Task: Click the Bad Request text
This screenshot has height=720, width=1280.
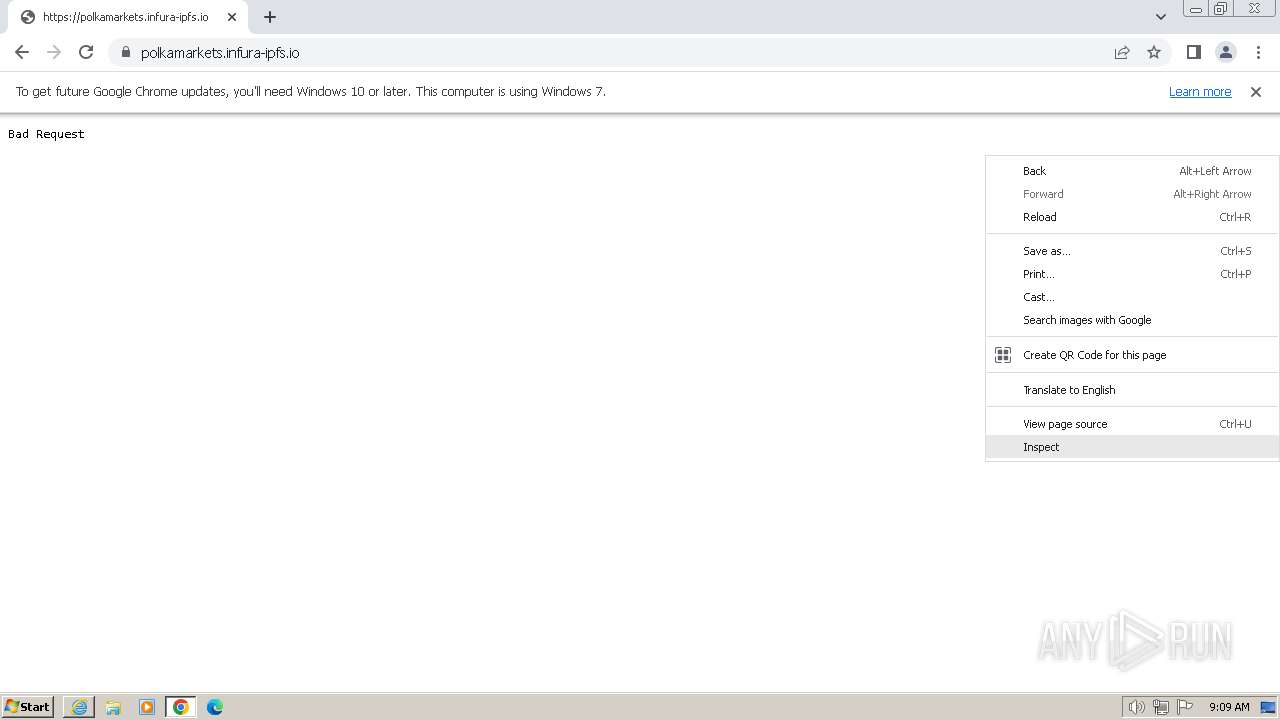Action: [46, 134]
